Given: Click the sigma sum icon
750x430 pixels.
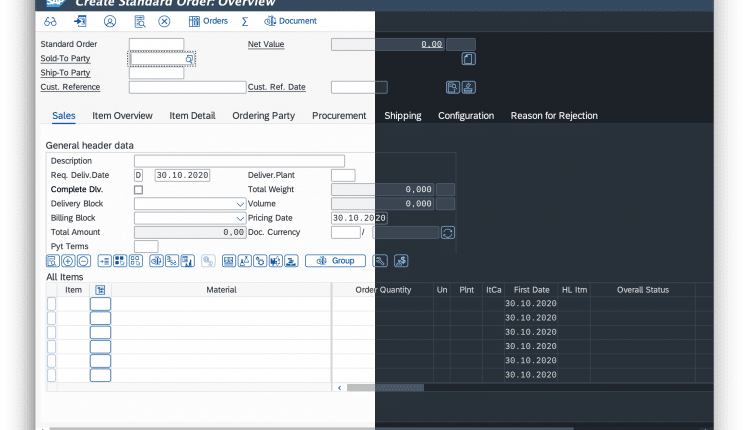Looking at the screenshot, I should coord(245,22).
